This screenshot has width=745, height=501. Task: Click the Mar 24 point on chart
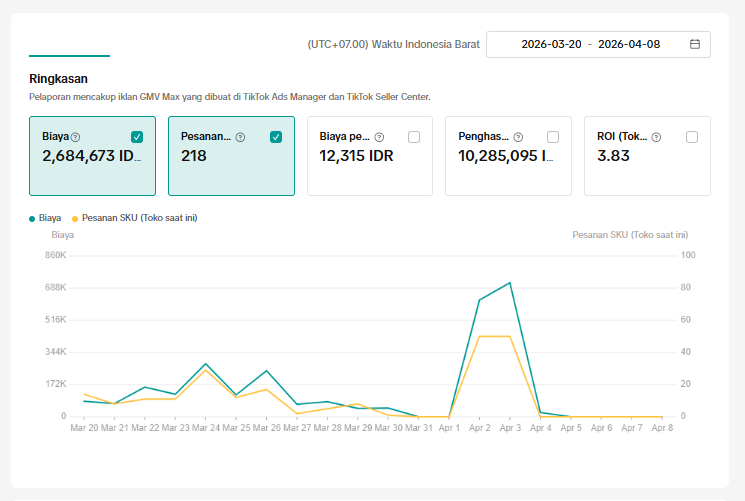pos(206,364)
